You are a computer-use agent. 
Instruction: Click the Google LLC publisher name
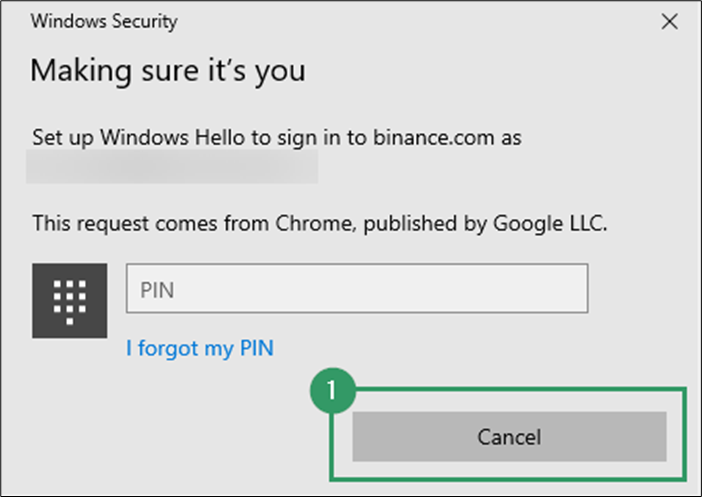550,223
